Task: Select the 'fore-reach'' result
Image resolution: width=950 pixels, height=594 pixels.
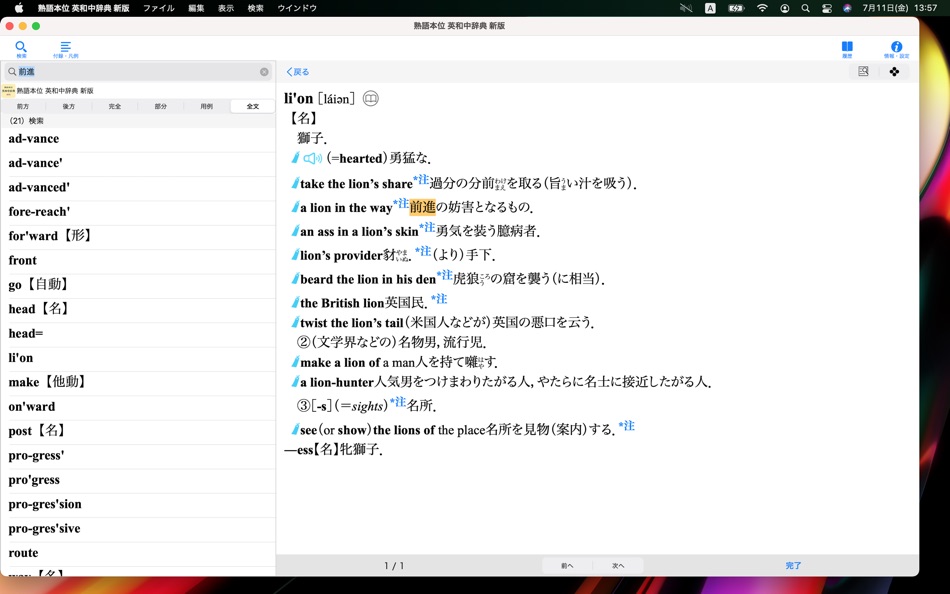Action: (x=138, y=212)
